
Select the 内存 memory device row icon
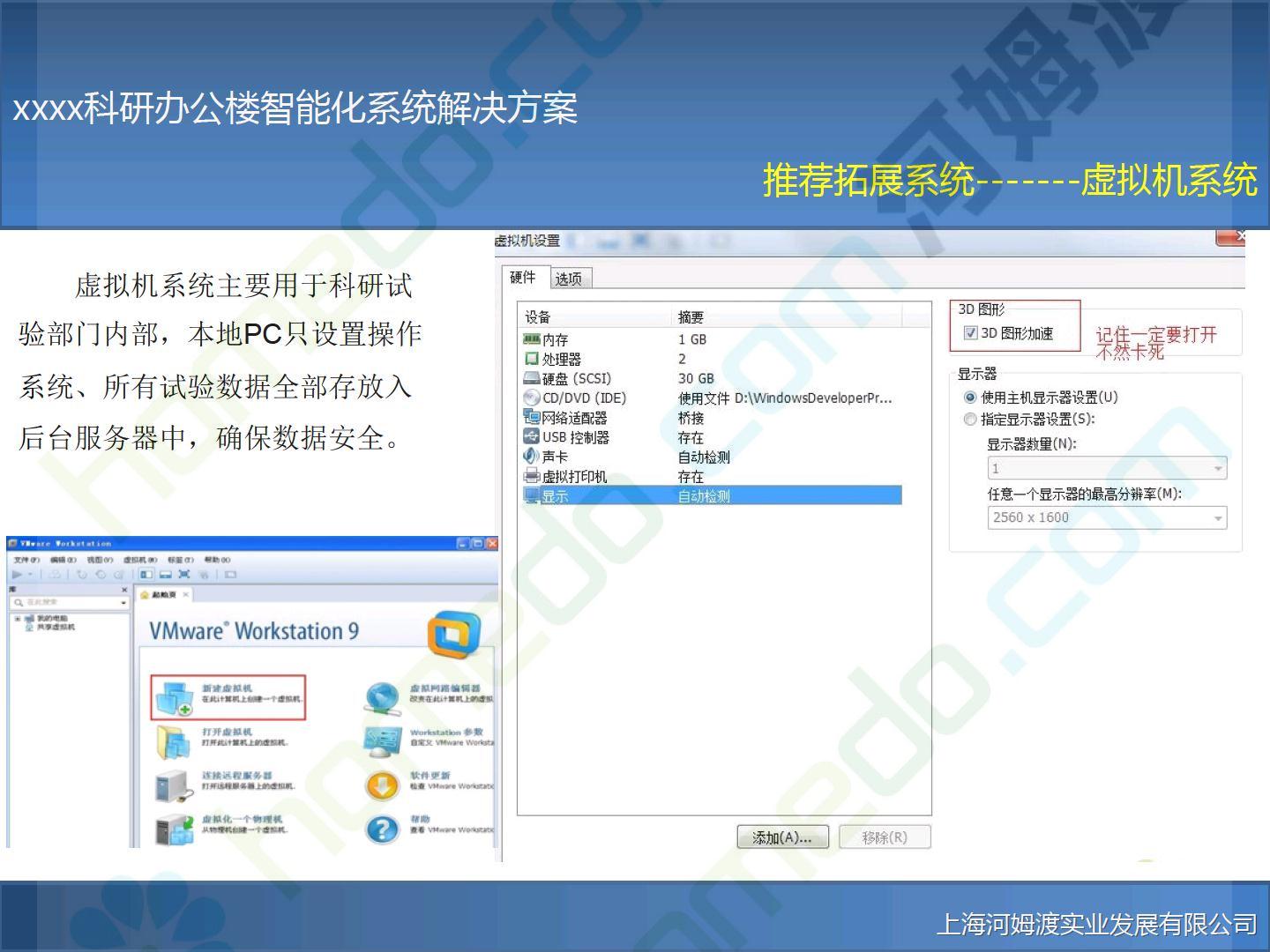(531, 339)
